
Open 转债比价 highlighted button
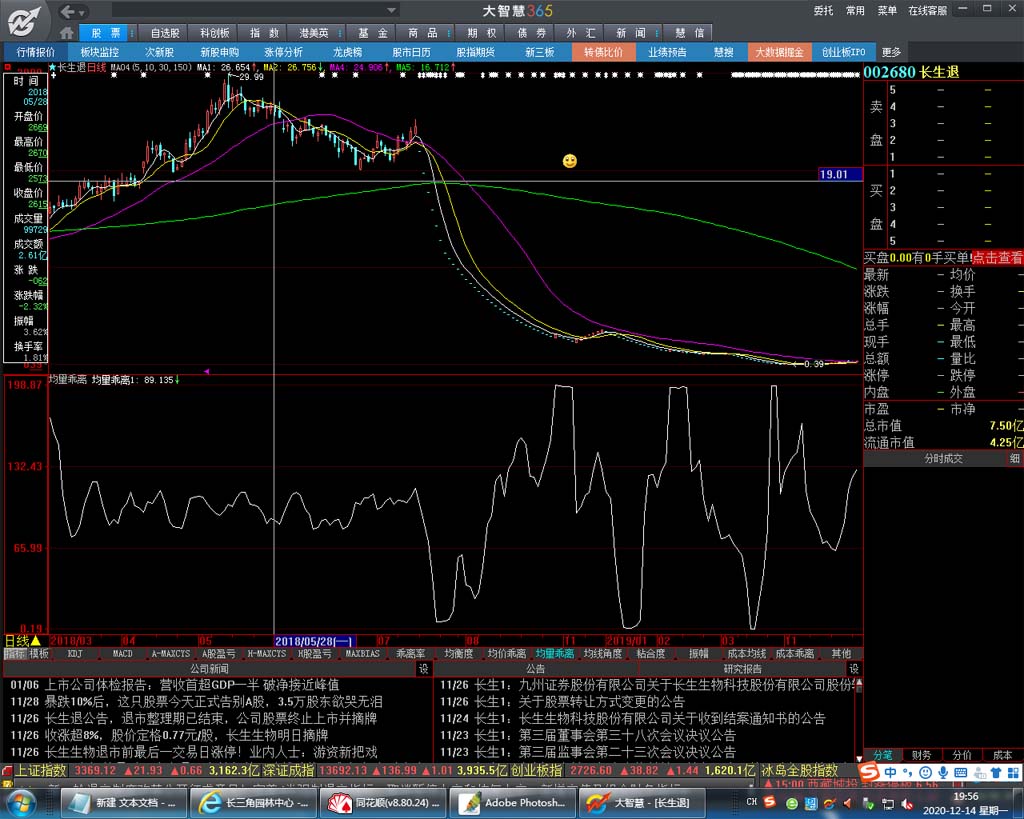point(603,52)
